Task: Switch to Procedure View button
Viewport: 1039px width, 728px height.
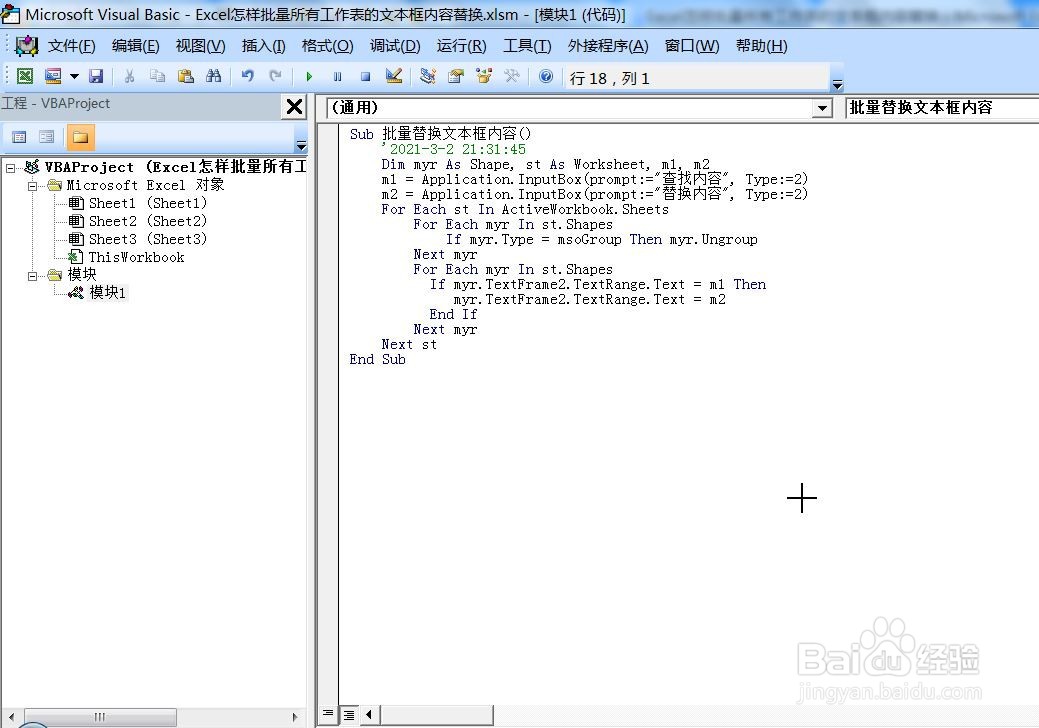Action: 327,714
